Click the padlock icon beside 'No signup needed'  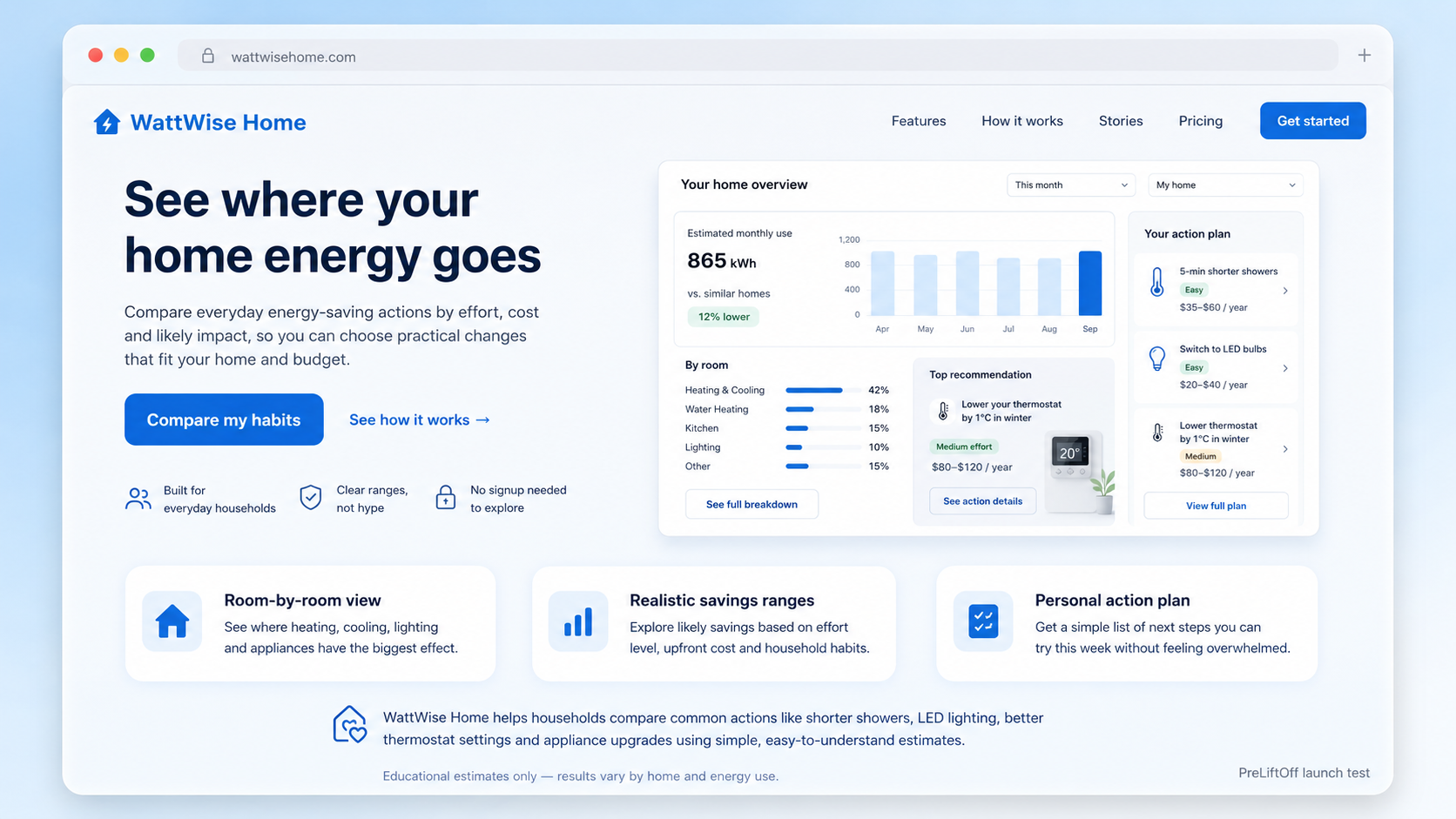445,498
